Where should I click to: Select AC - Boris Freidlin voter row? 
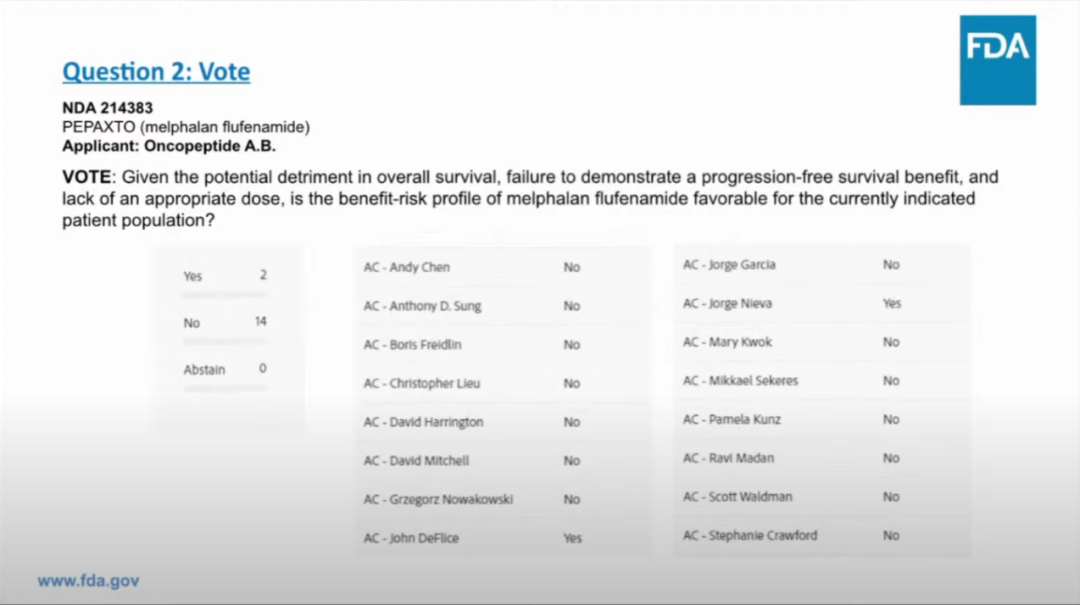[x=502, y=345]
